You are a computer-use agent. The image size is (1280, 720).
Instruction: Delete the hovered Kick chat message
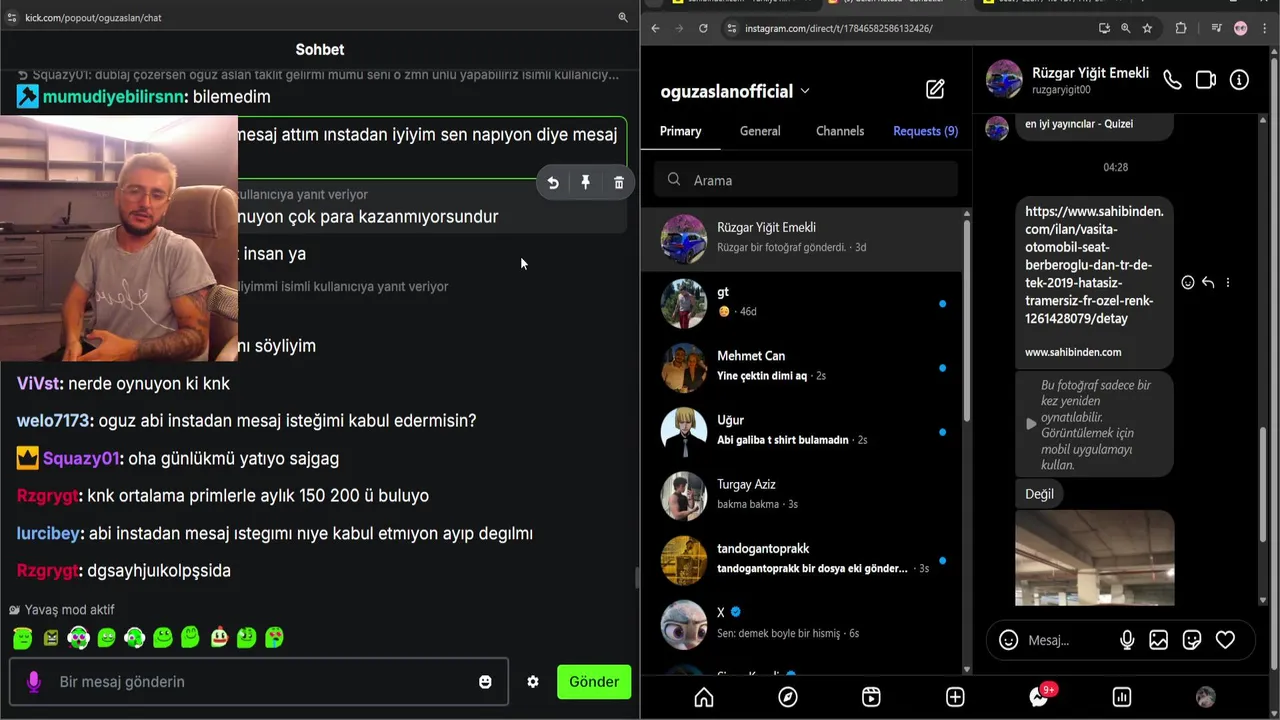(619, 183)
